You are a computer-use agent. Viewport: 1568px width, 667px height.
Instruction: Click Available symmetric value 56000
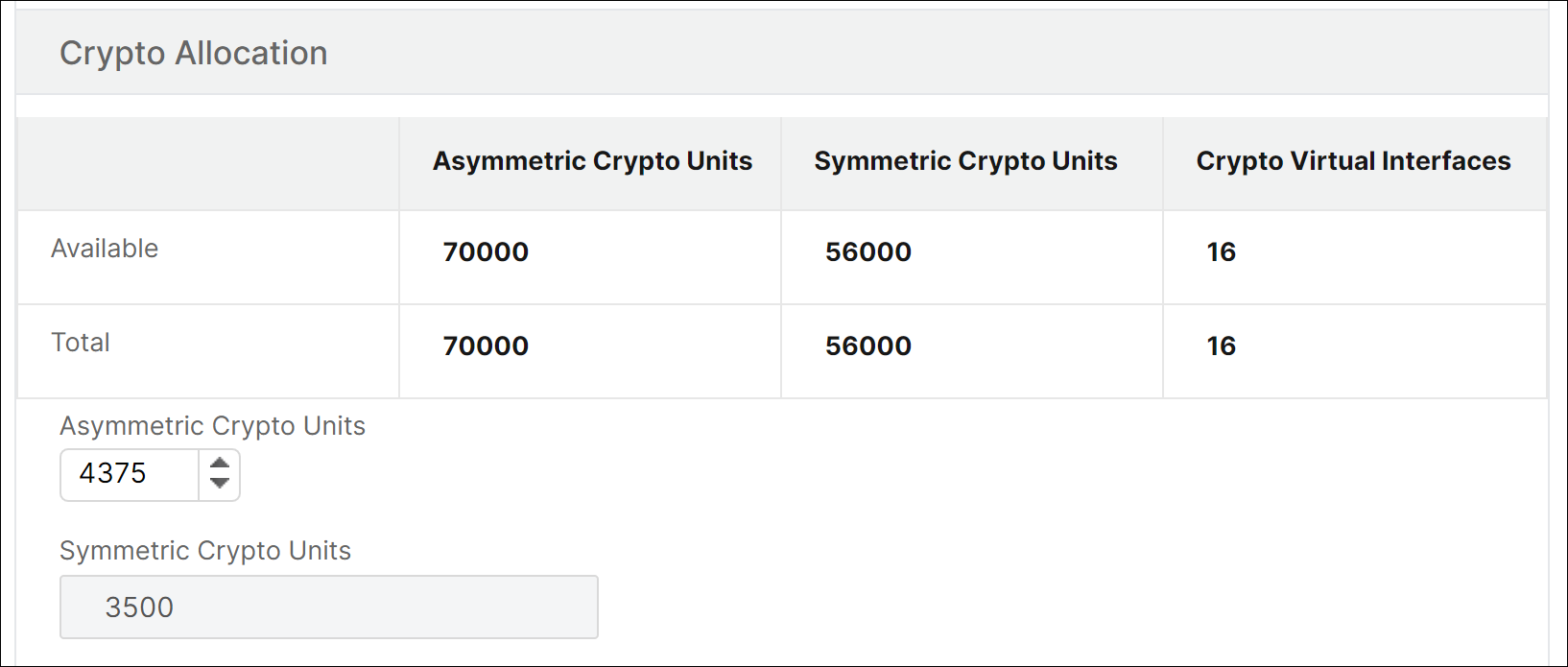coord(868,252)
